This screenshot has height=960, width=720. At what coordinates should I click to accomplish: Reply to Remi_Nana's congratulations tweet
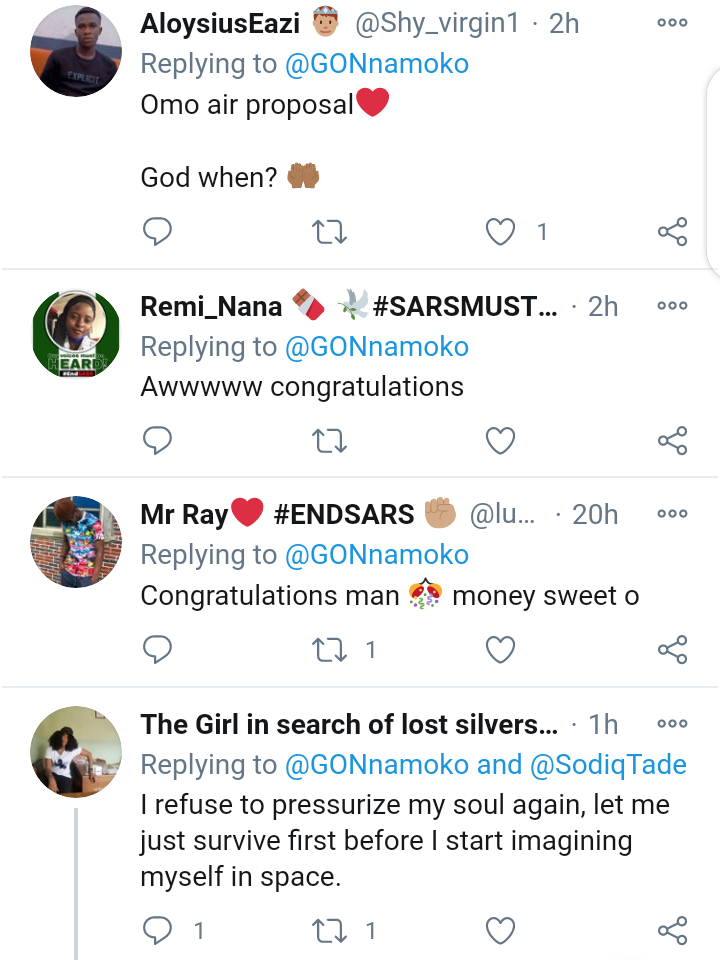point(157,440)
